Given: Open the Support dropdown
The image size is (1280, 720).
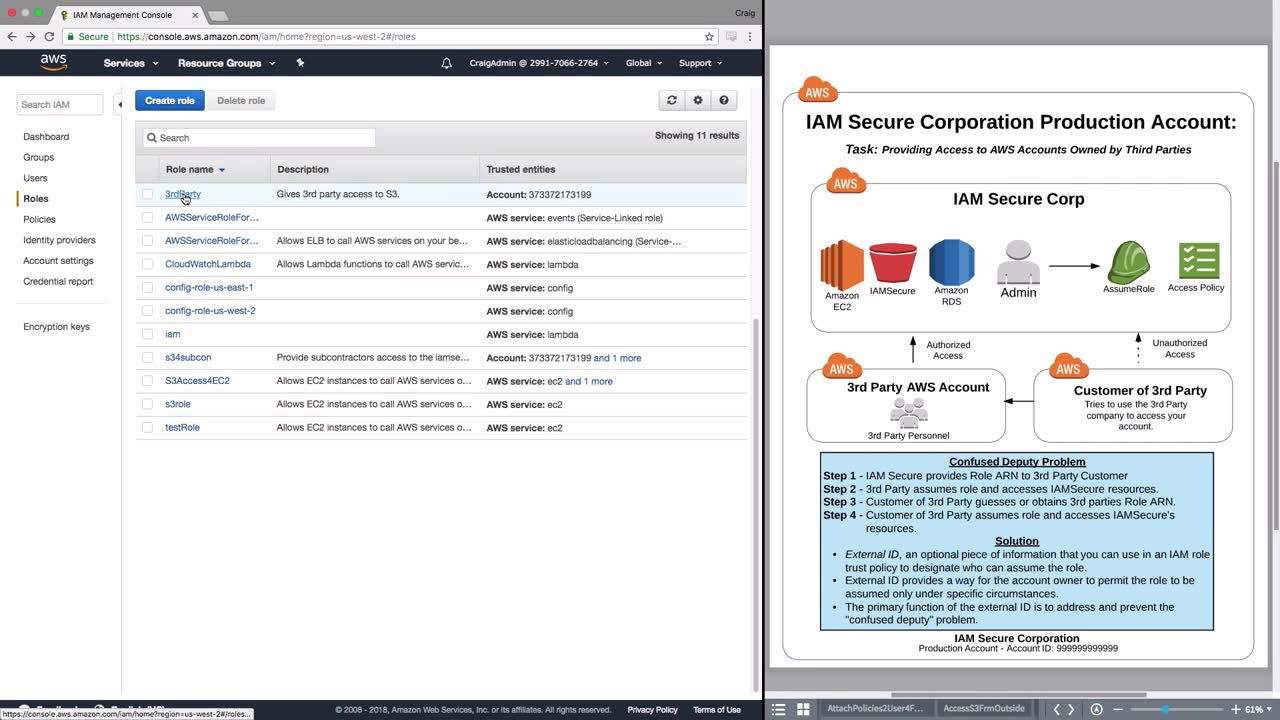Looking at the screenshot, I should 700,63.
